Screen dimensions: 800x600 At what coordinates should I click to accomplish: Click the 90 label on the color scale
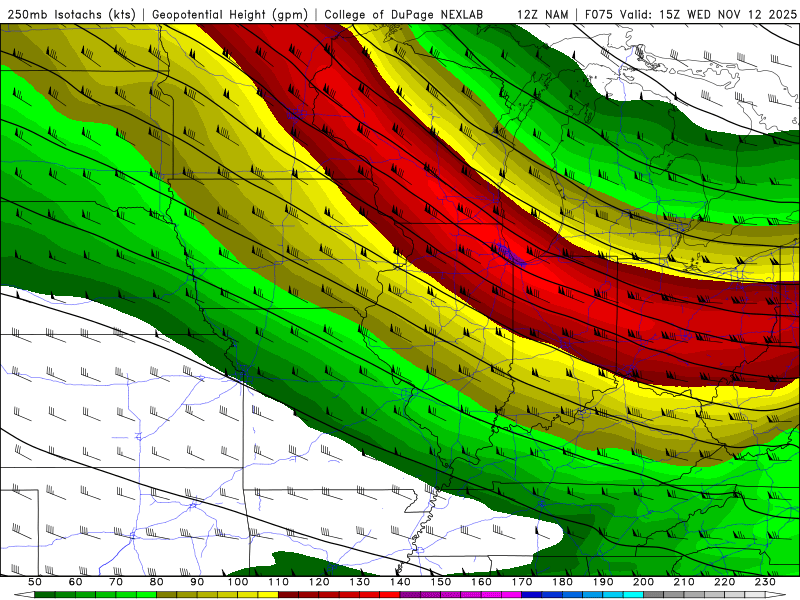click(197, 582)
